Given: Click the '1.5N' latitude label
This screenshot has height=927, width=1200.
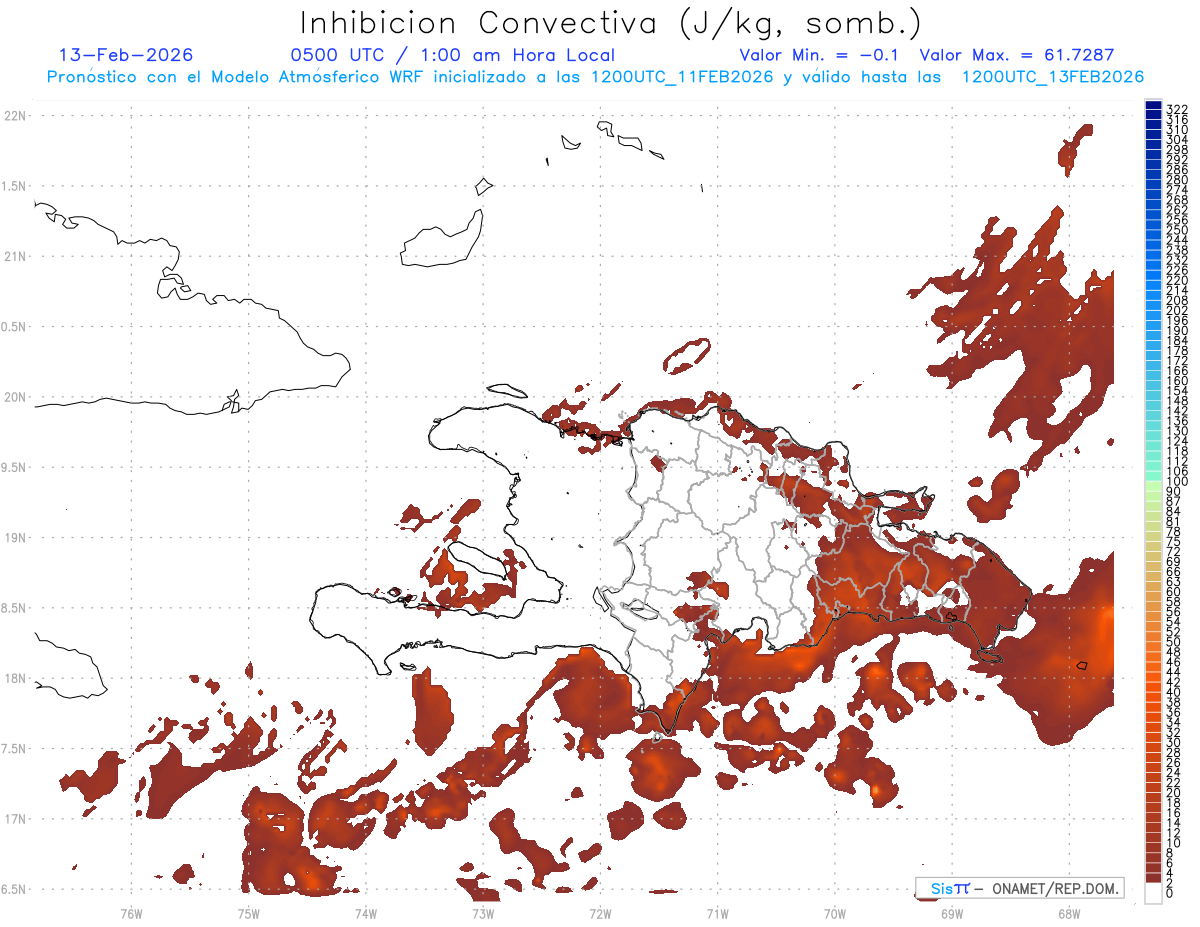Looking at the screenshot, I should [15, 186].
